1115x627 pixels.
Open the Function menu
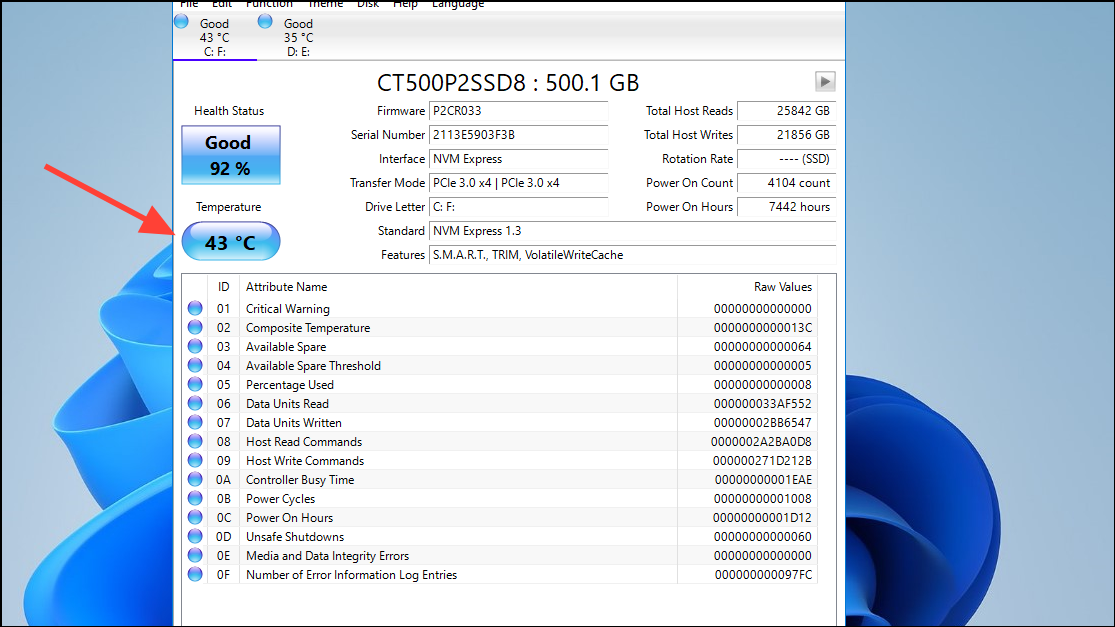pyautogui.click(x=269, y=4)
